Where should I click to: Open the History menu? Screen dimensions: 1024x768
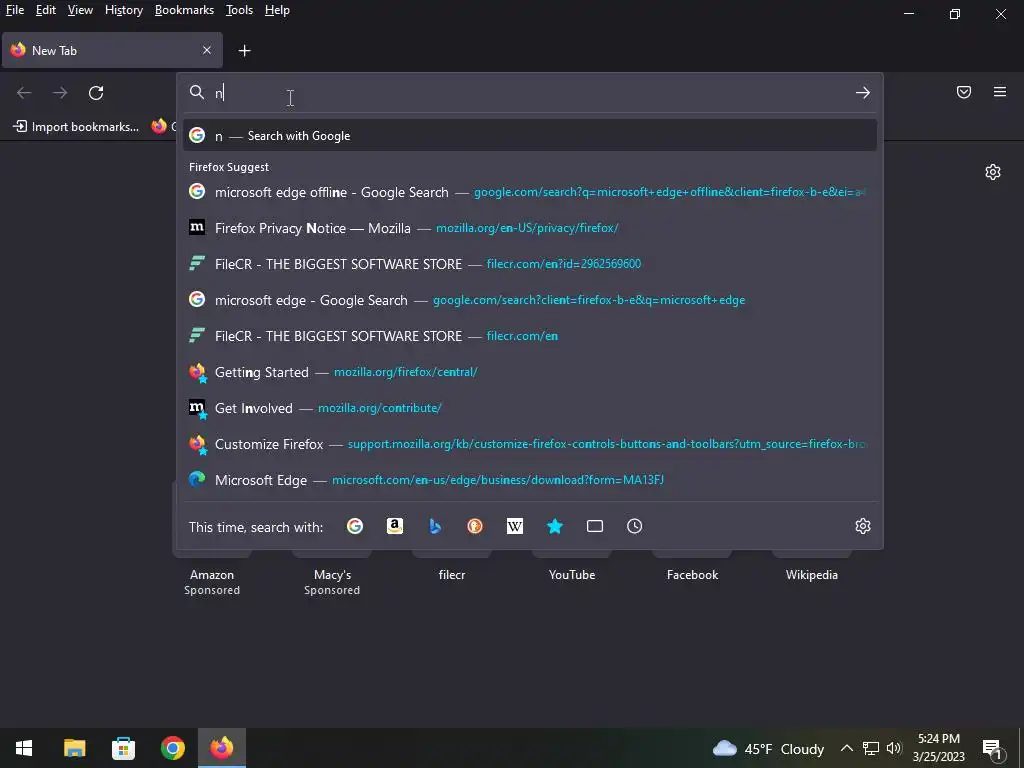[x=123, y=10]
